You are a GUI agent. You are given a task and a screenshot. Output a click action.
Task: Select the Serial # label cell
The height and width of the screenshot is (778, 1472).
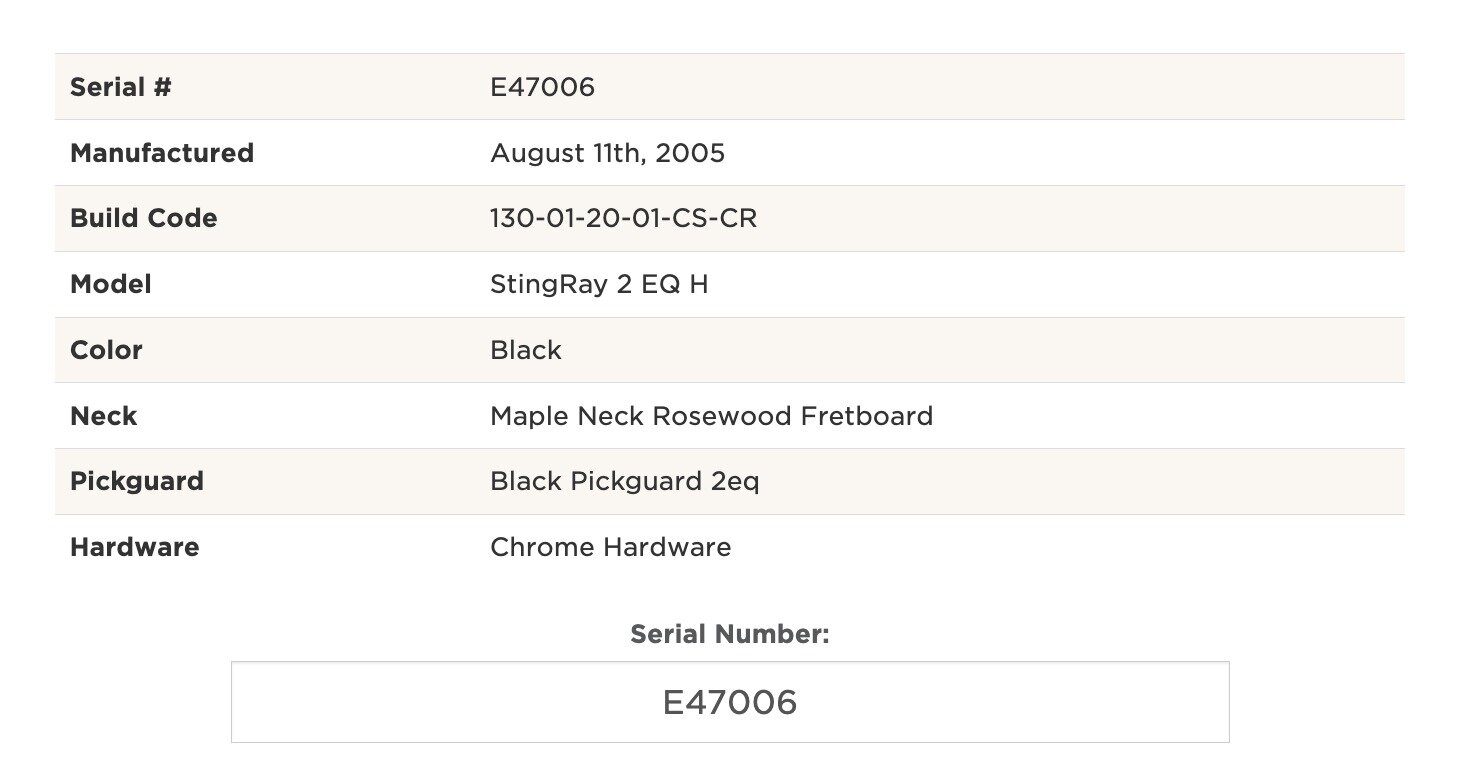(121, 87)
